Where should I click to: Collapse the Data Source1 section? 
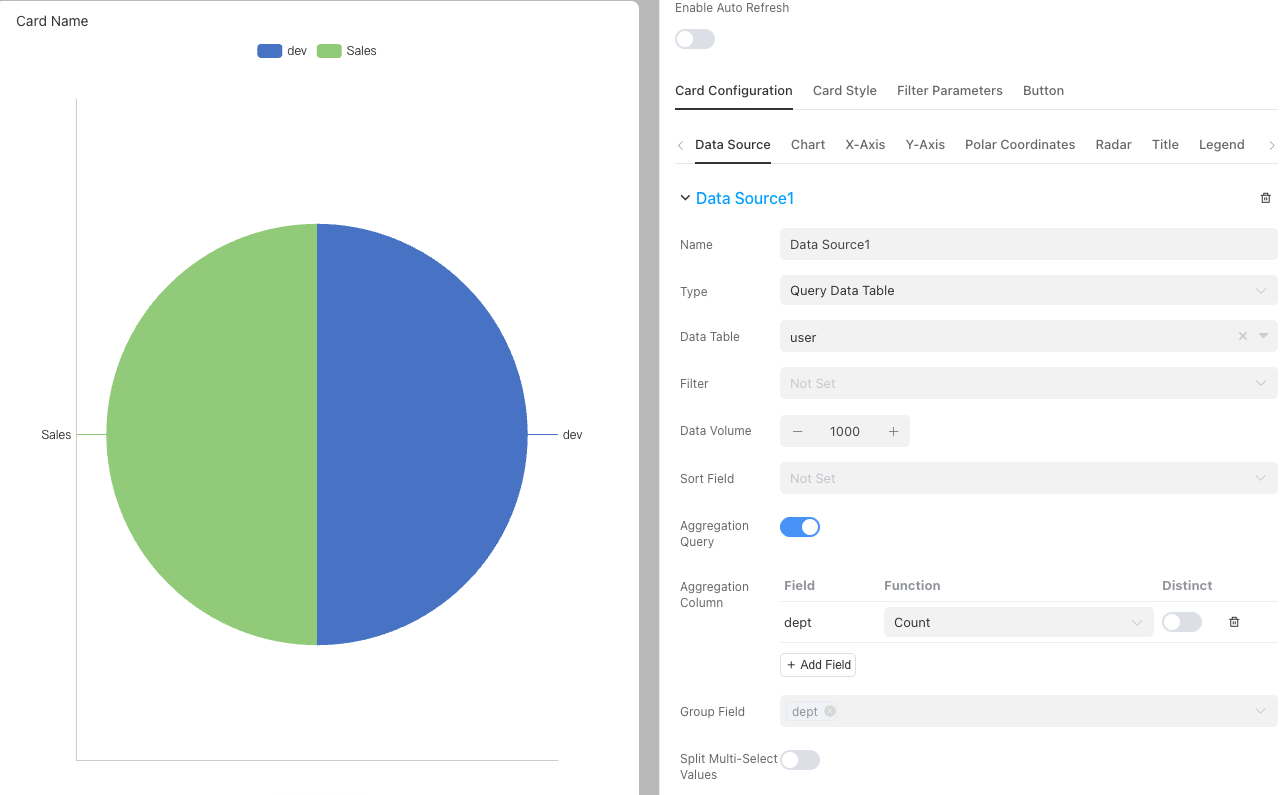tap(685, 198)
